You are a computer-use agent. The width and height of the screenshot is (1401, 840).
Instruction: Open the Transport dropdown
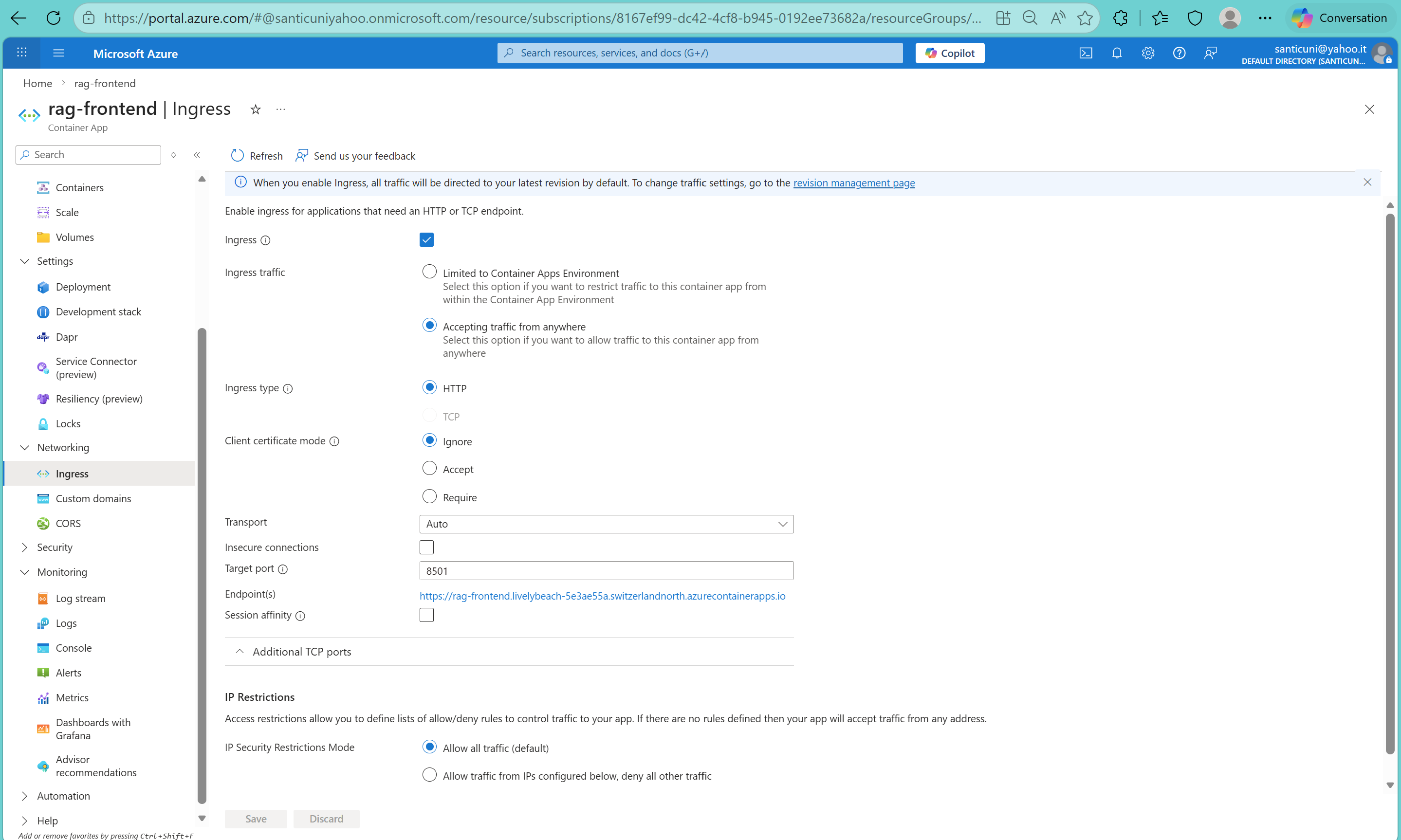pyautogui.click(x=606, y=524)
